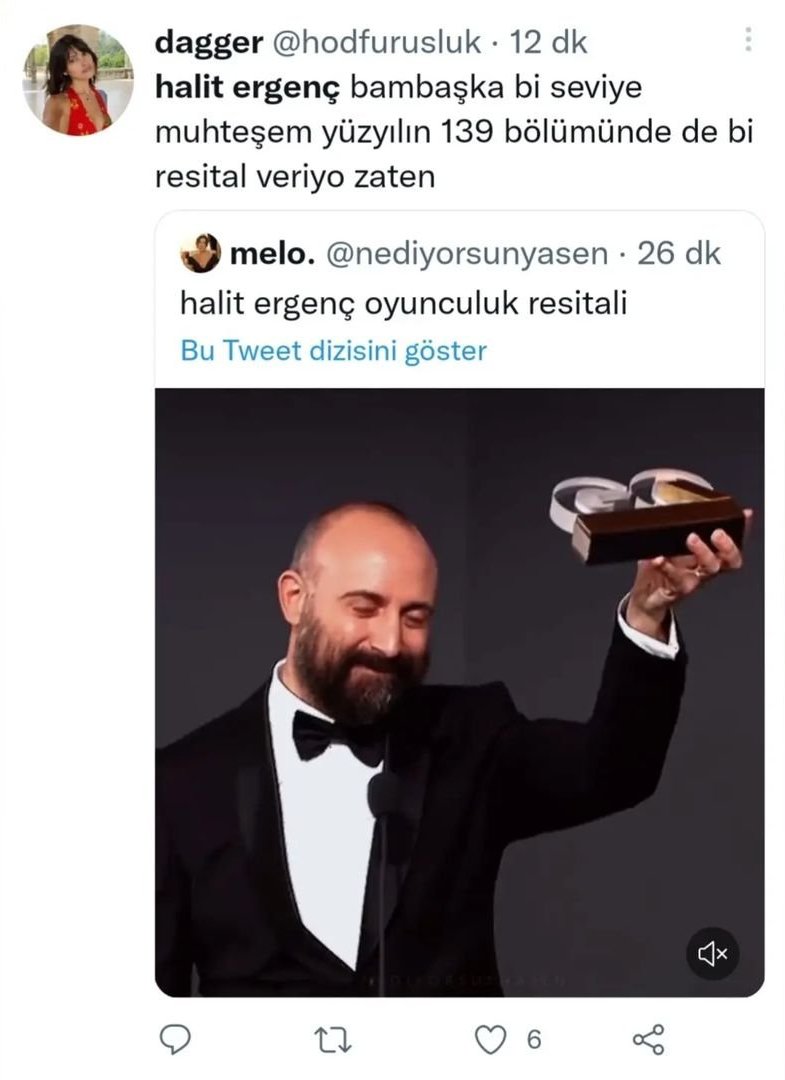This screenshot has height=1080, width=785.
Task: Click the Bu Tweet dizisini göster link
Action: pos(333,351)
